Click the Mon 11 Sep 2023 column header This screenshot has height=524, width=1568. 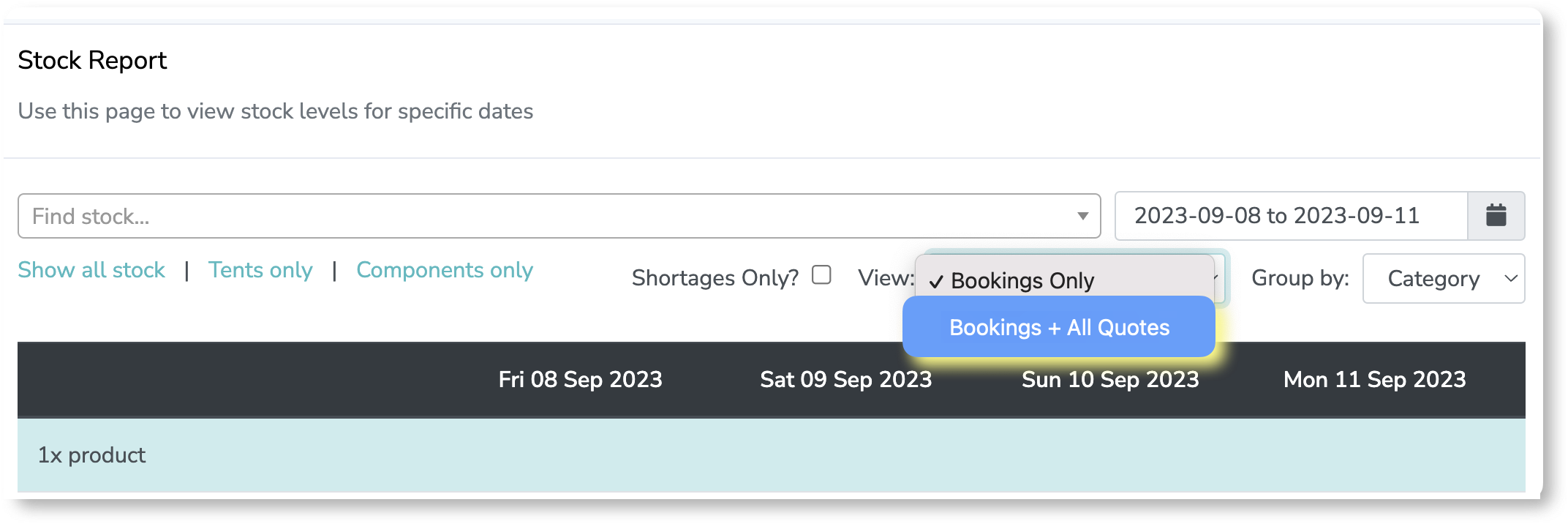coord(1374,379)
